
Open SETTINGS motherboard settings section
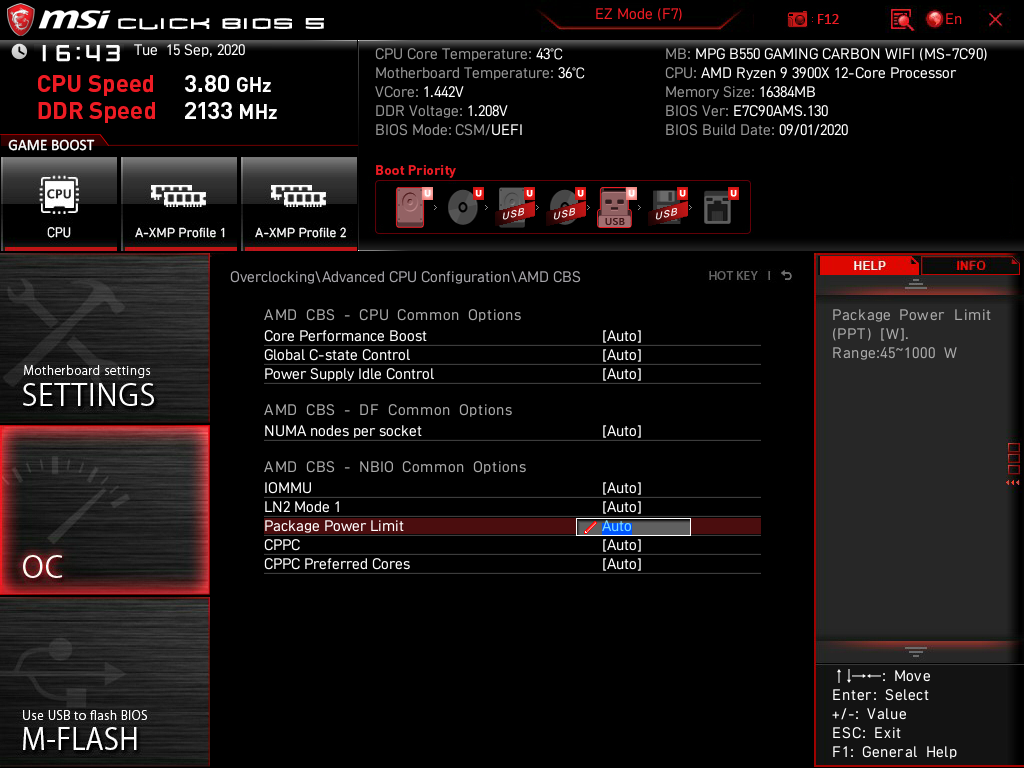pos(104,338)
